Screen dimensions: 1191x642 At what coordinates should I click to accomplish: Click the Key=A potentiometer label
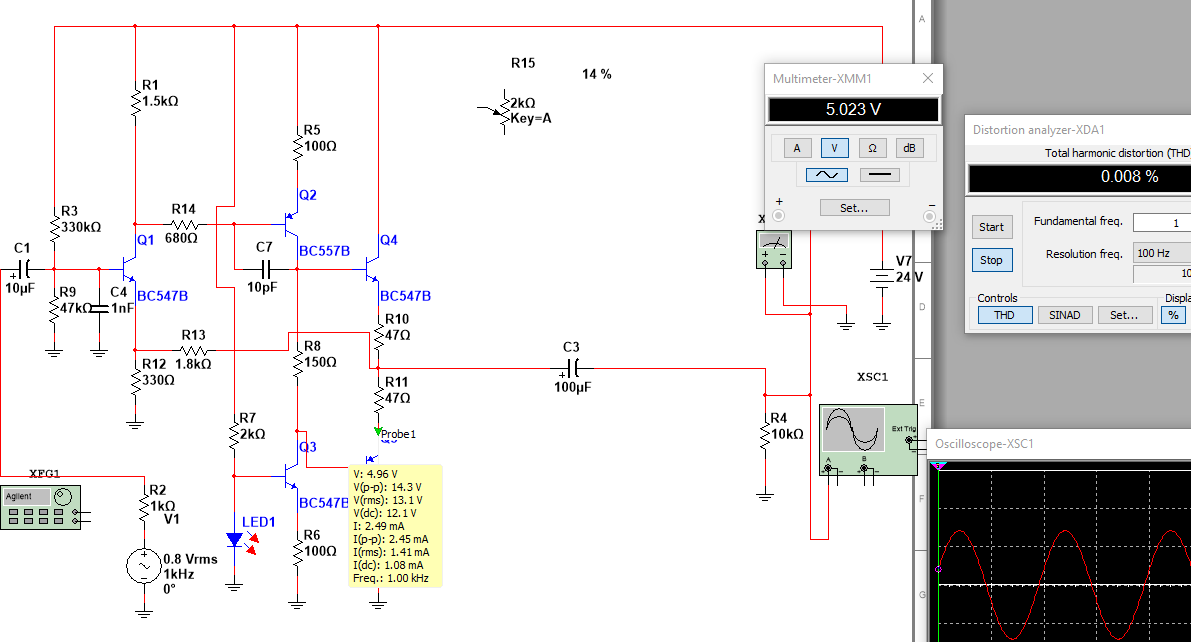[x=531, y=118]
